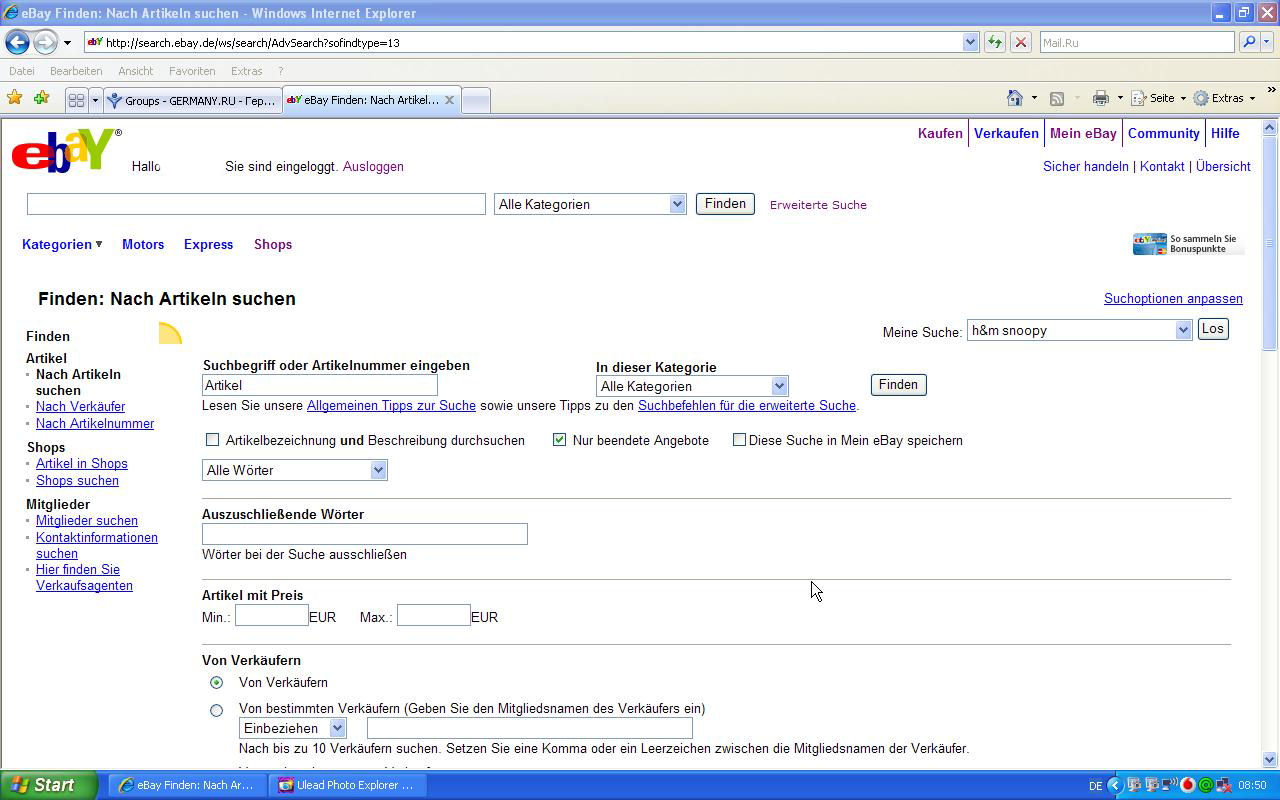1280x800 pixels.
Task: Click the Max. price input field
Action: pyautogui.click(x=433, y=615)
